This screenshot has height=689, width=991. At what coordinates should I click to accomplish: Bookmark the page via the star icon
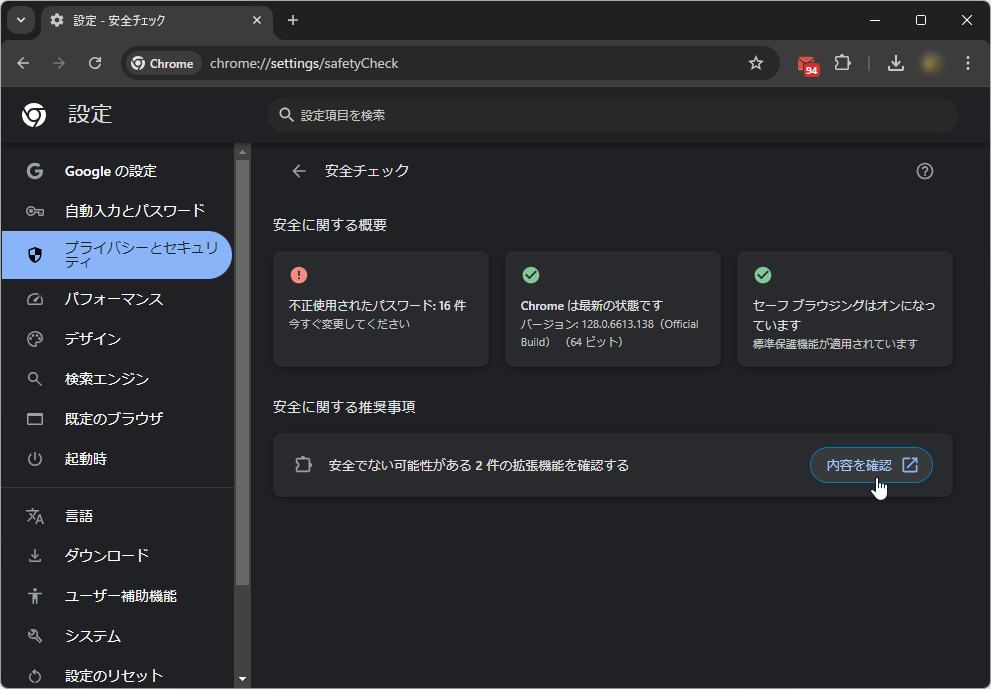pyautogui.click(x=755, y=62)
